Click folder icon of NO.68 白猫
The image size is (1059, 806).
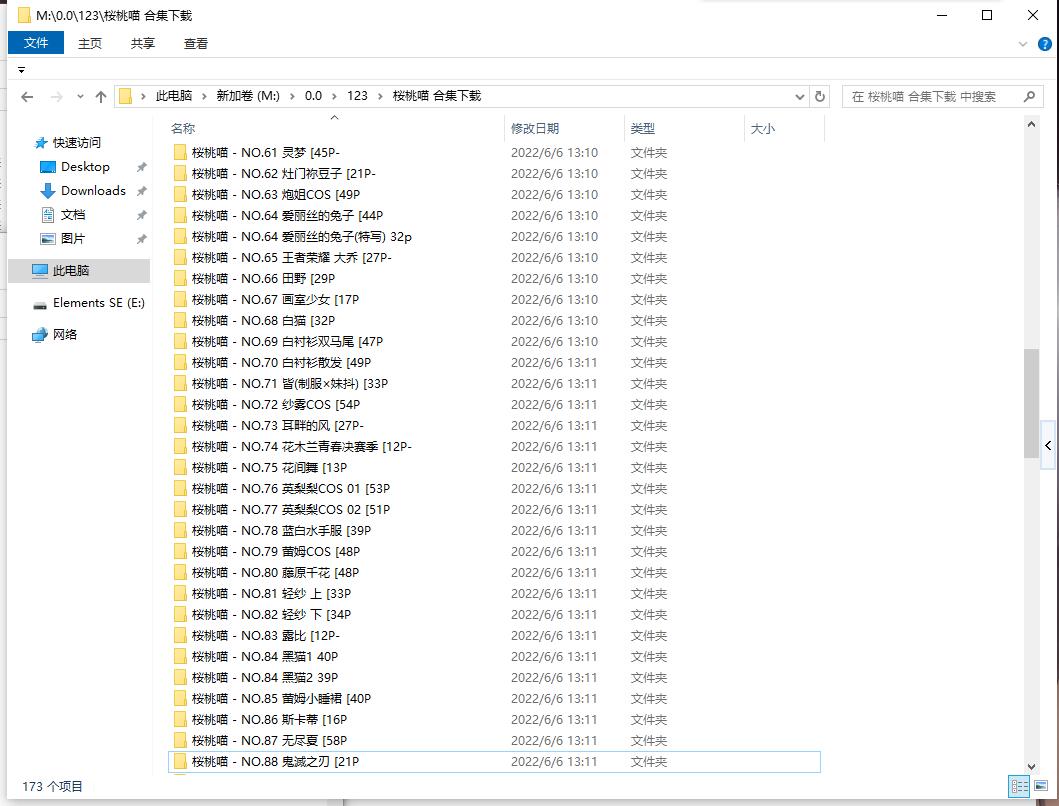click(x=180, y=320)
